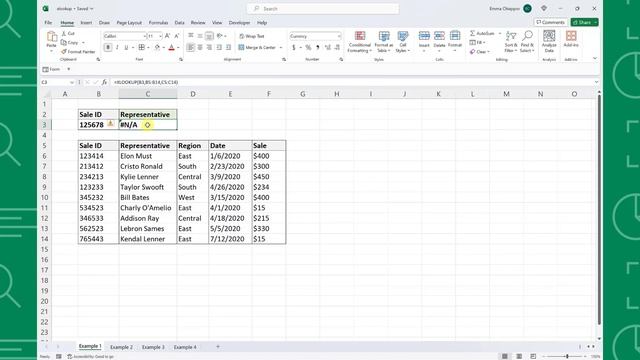The width and height of the screenshot is (640, 360).
Task: Increase font size with the large A
Action: click(167, 36)
